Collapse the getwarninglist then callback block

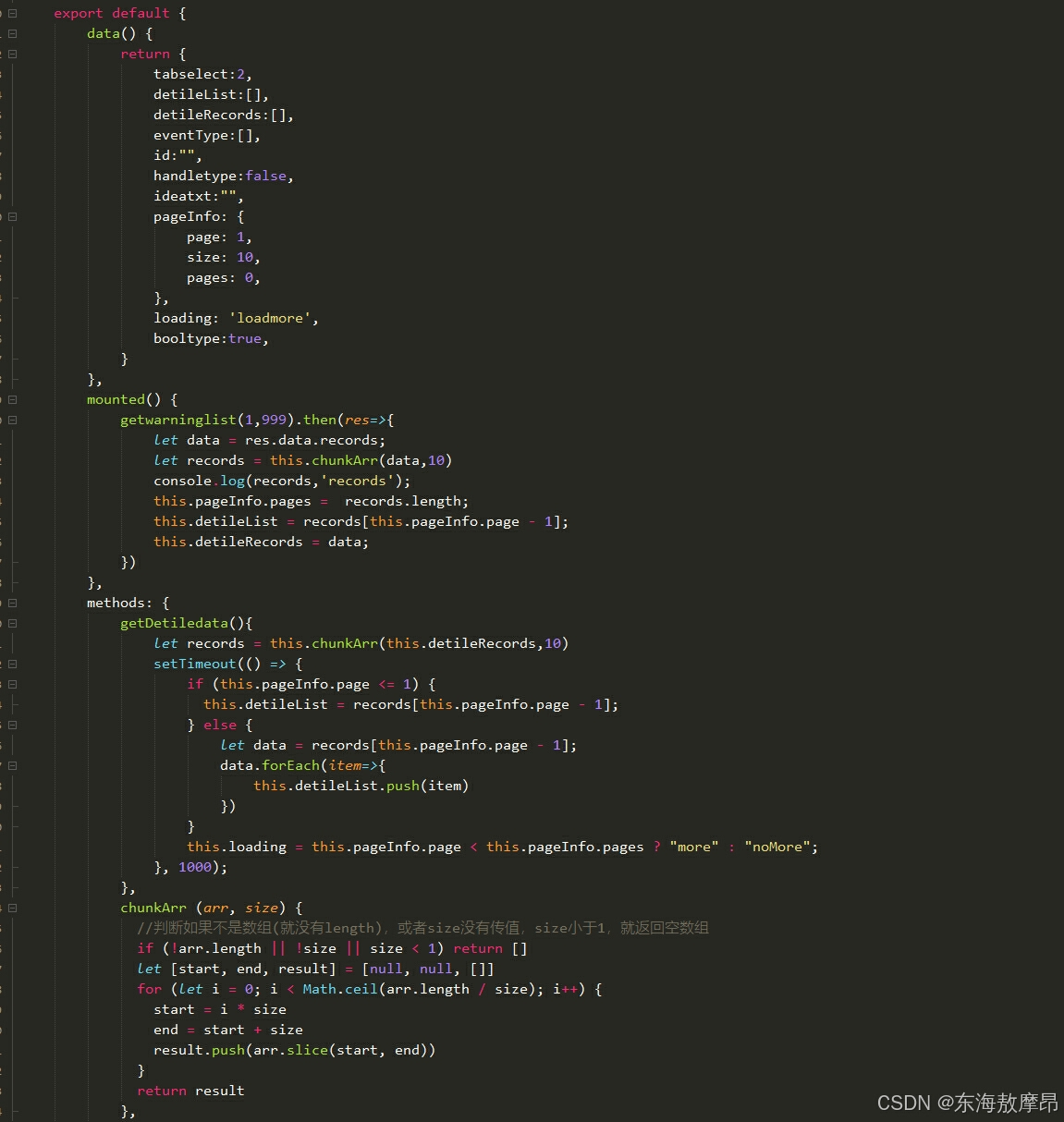tap(12, 420)
